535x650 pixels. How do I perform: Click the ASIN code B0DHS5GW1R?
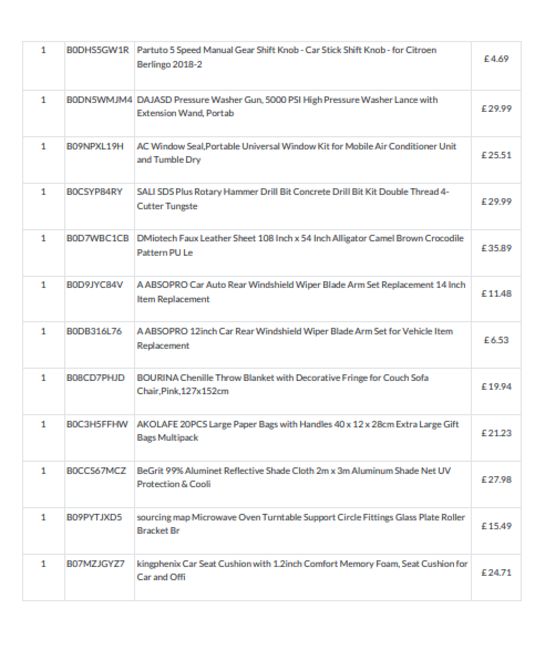tap(97, 50)
